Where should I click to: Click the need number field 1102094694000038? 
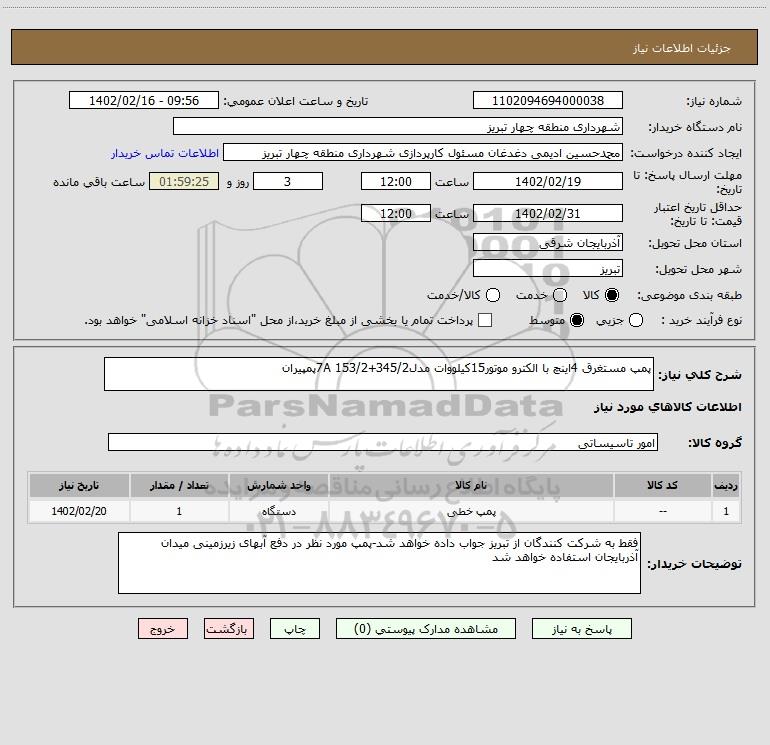click(x=548, y=100)
